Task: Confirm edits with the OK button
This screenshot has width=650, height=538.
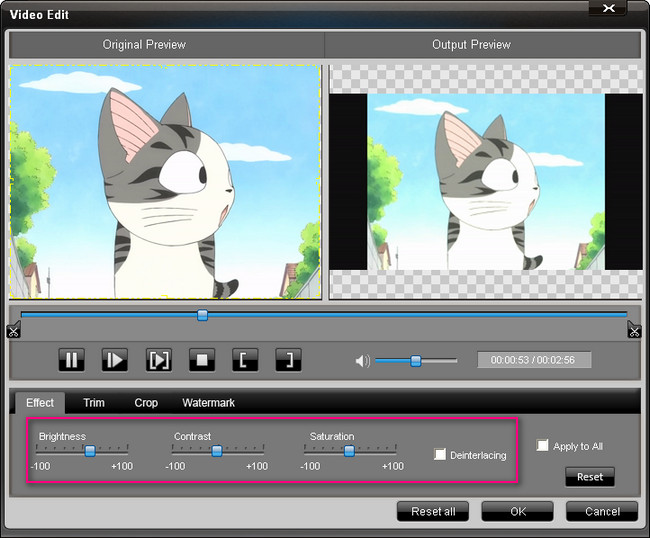Action: [517, 511]
